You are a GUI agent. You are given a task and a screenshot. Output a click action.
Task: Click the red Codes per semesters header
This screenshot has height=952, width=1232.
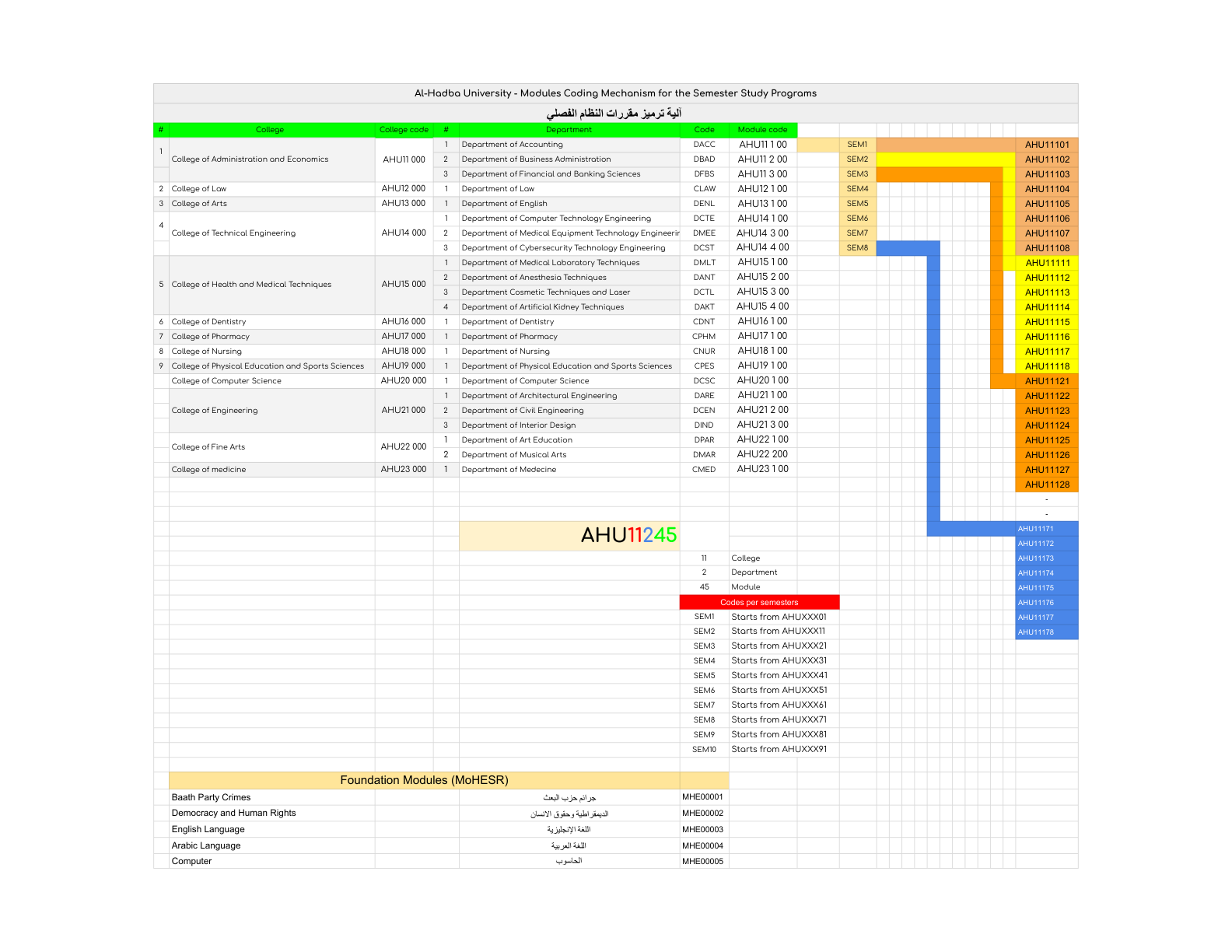point(759,602)
